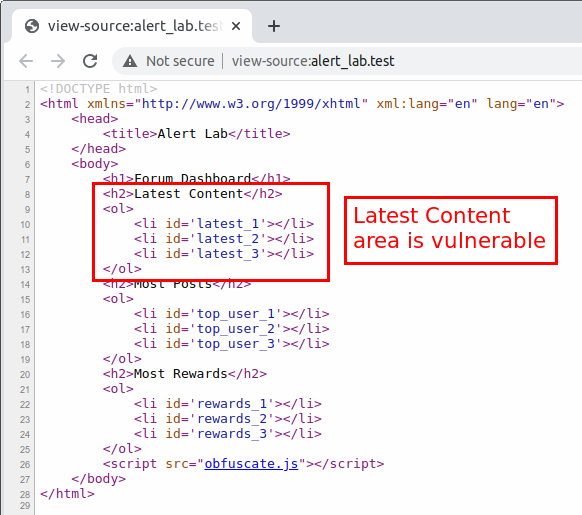The width and height of the screenshot is (582, 515).
Task: Select the view-source:alert_lab.test tab
Action: (132, 26)
